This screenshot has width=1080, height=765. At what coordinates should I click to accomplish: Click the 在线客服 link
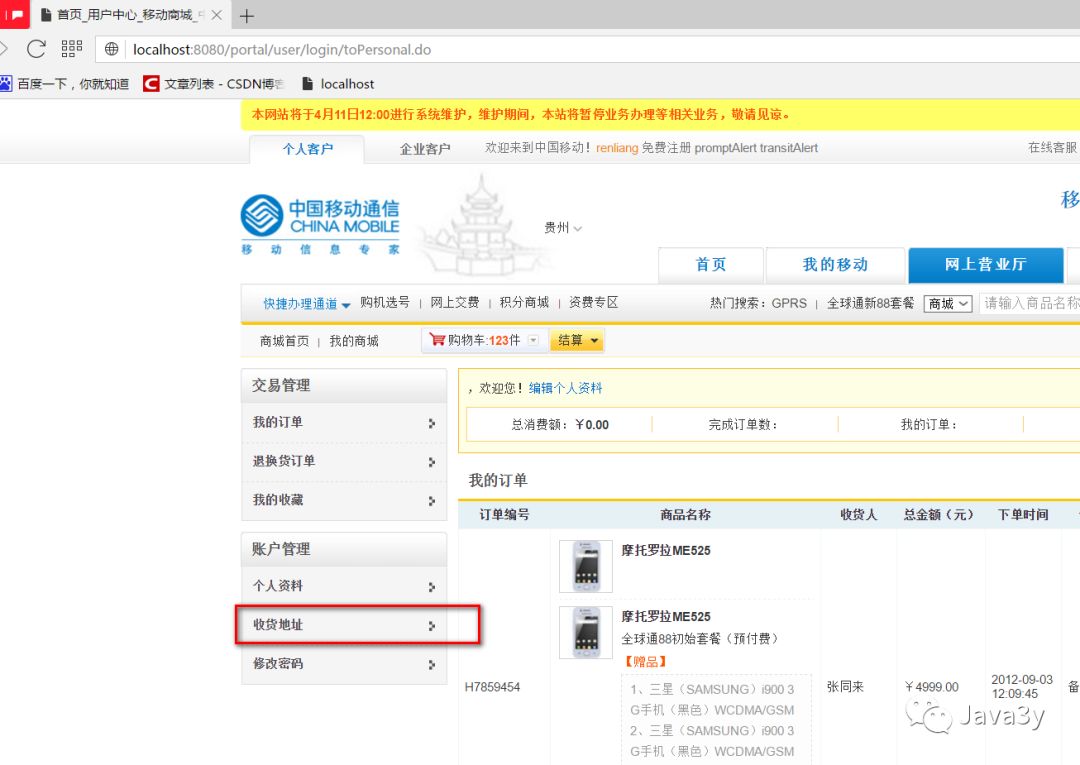tap(1052, 147)
